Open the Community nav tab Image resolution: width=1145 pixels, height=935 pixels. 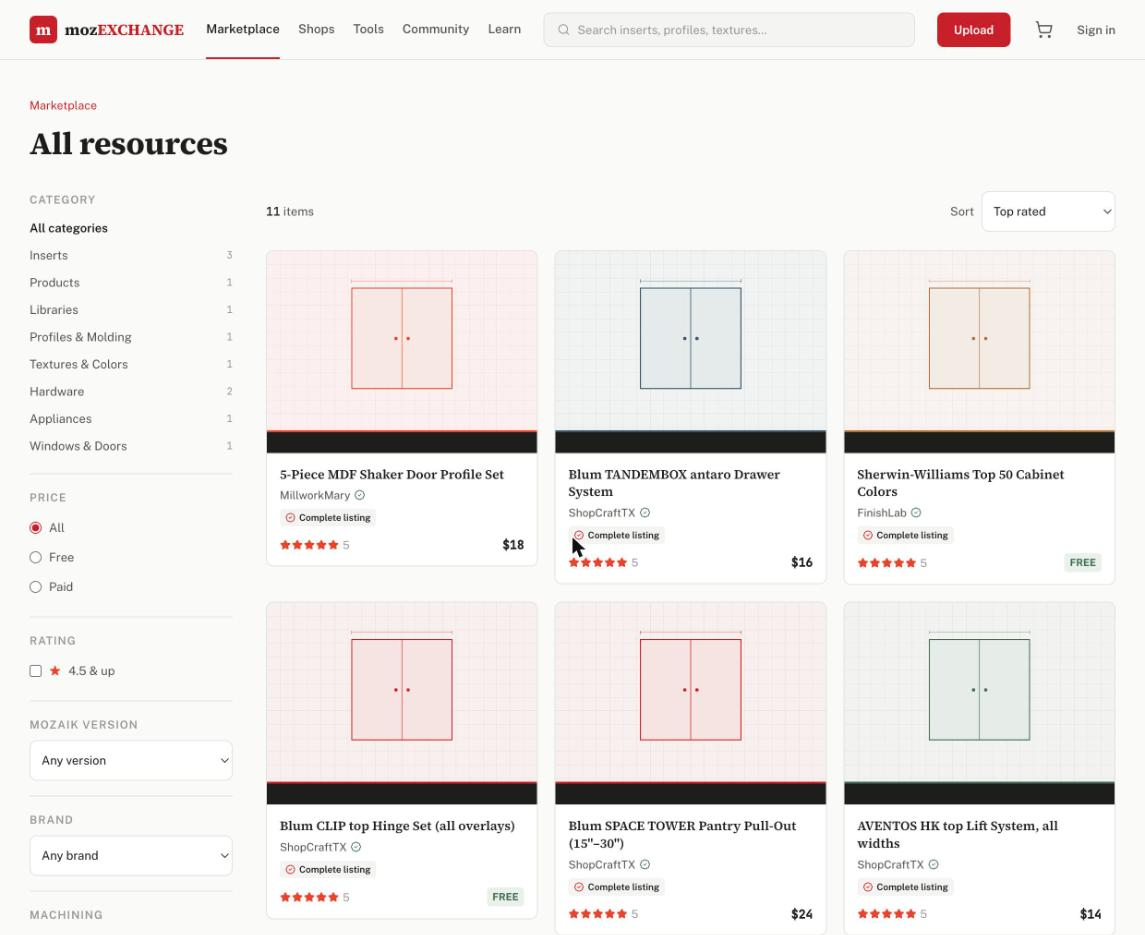(x=435, y=29)
